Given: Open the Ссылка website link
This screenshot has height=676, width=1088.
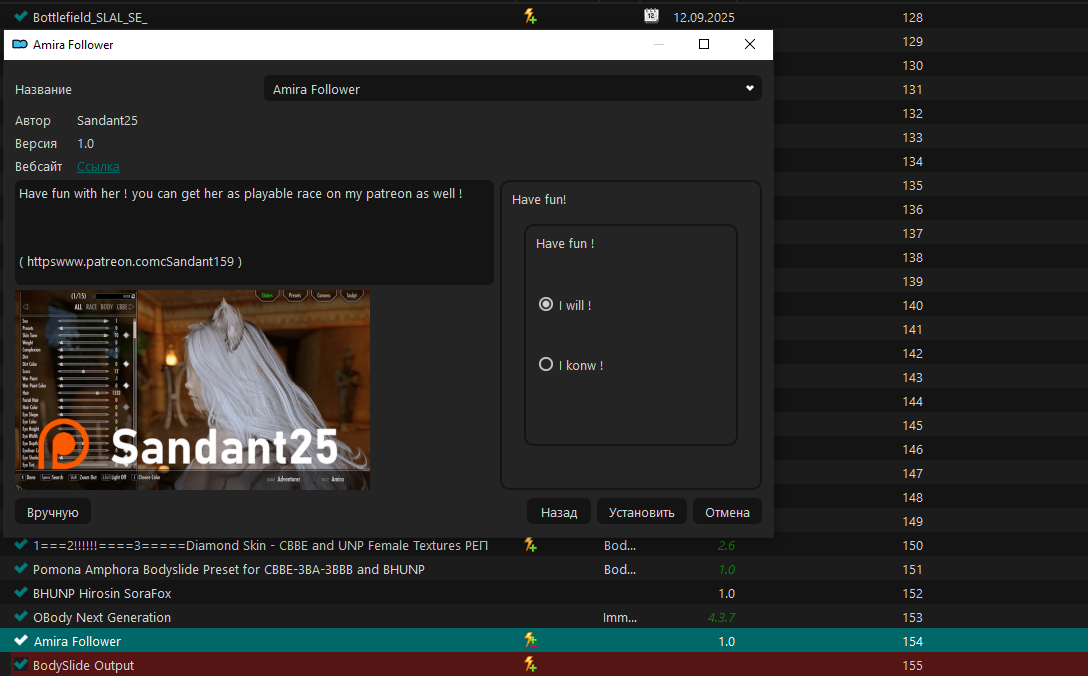Looking at the screenshot, I should 98,167.
